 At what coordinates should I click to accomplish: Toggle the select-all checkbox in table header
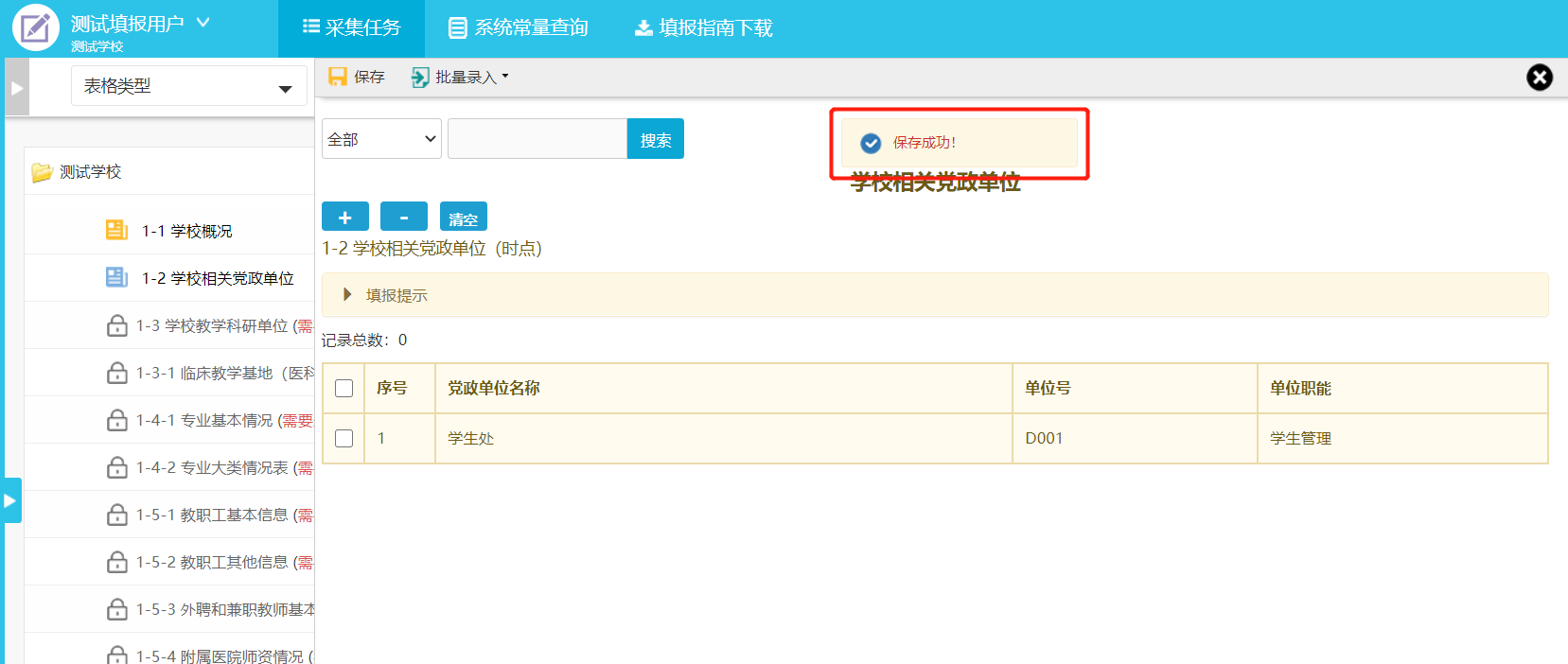(x=344, y=388)
